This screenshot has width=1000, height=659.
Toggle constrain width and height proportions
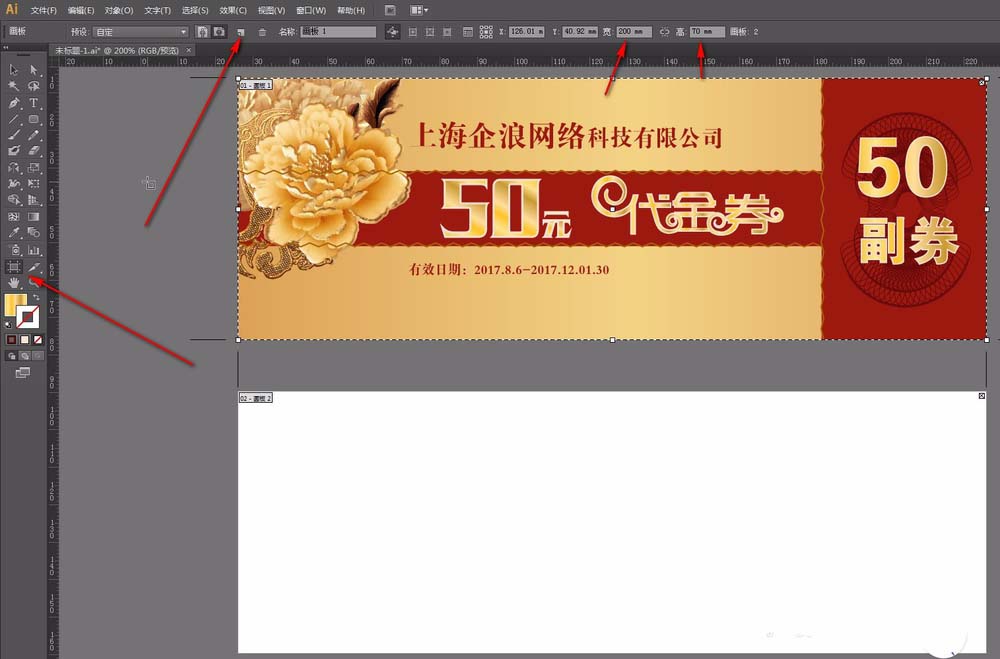click(x=665, y=32)
